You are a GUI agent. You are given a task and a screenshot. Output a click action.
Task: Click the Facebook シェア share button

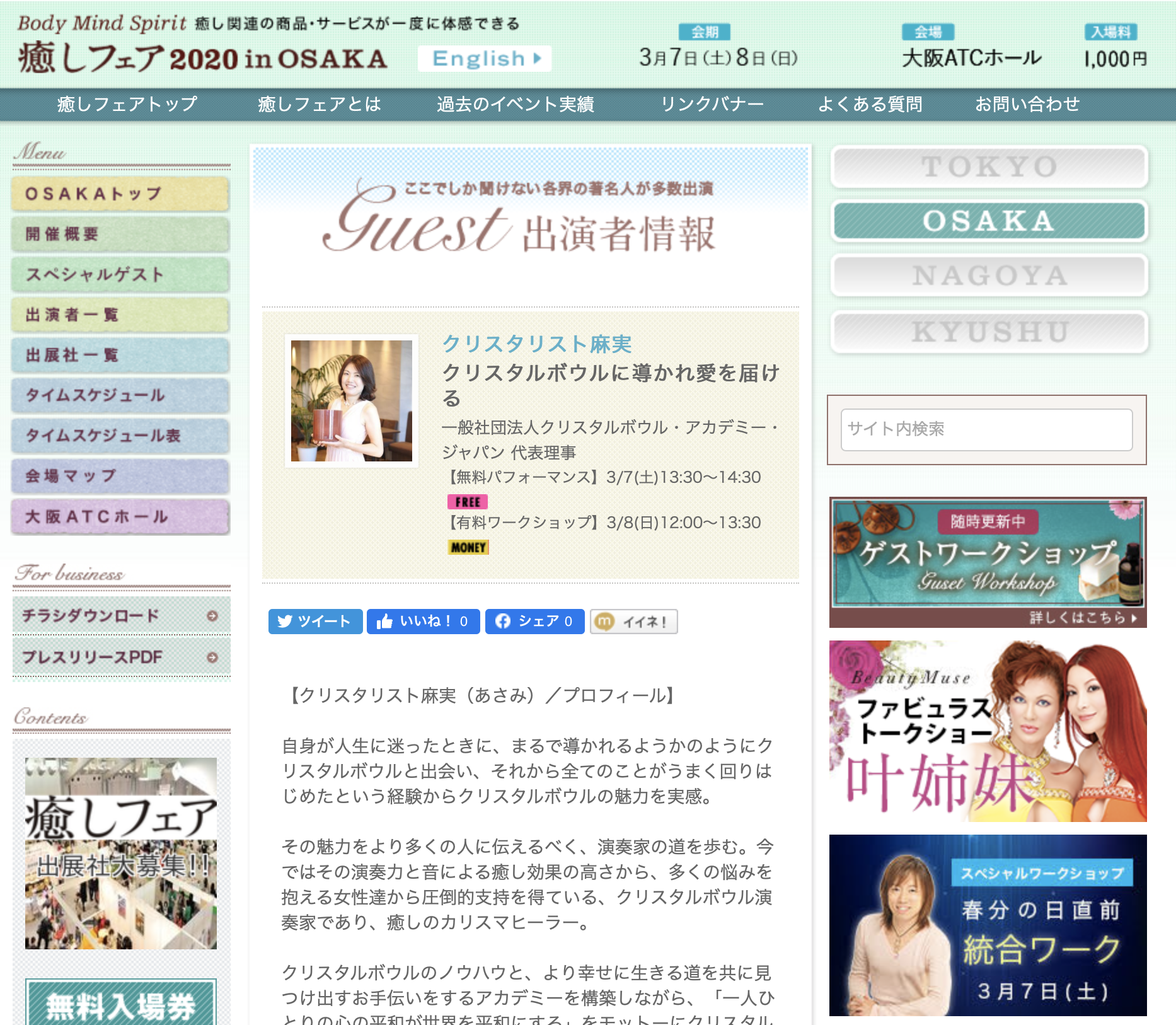point(534,622)
